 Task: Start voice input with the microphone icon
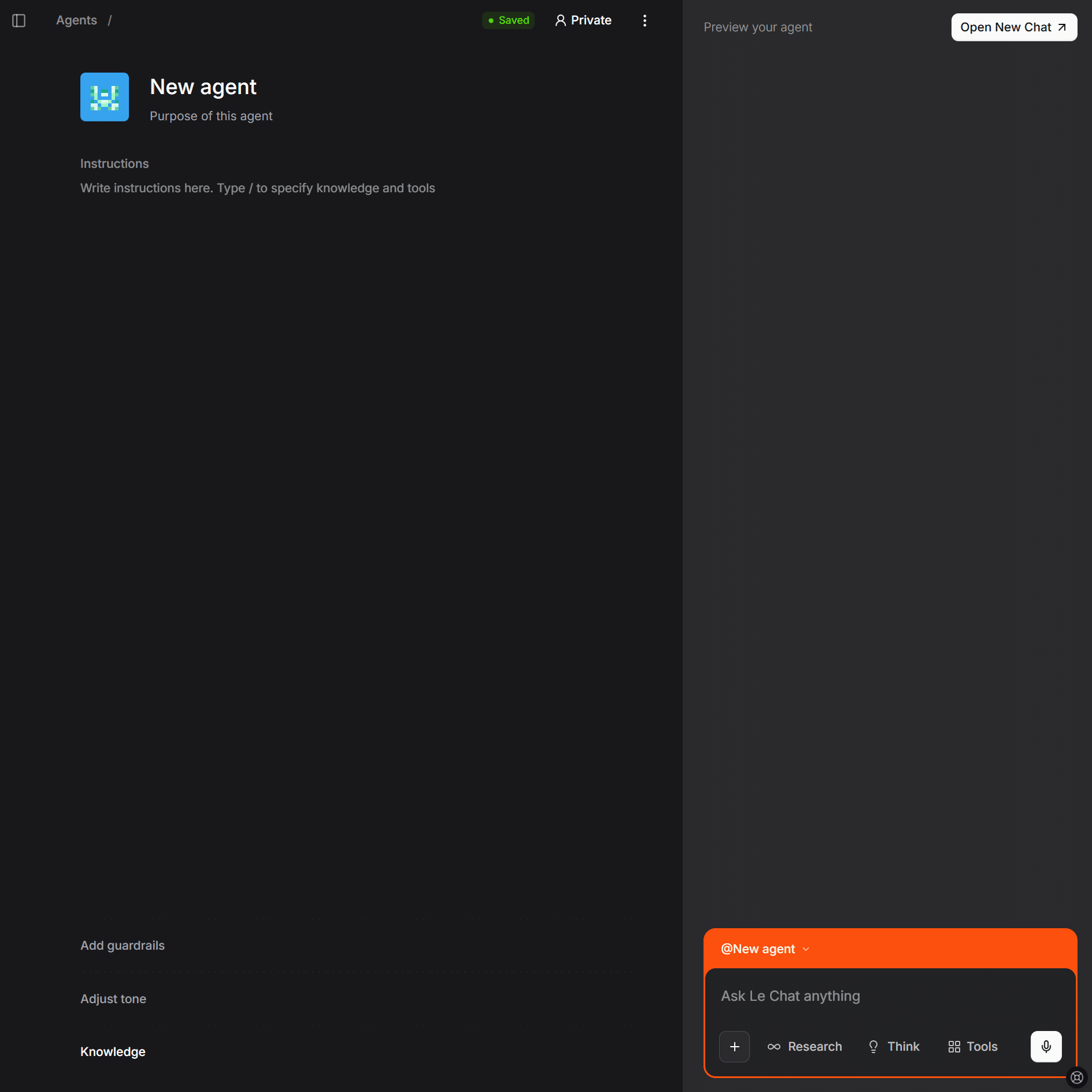tap(1046, 1046)
